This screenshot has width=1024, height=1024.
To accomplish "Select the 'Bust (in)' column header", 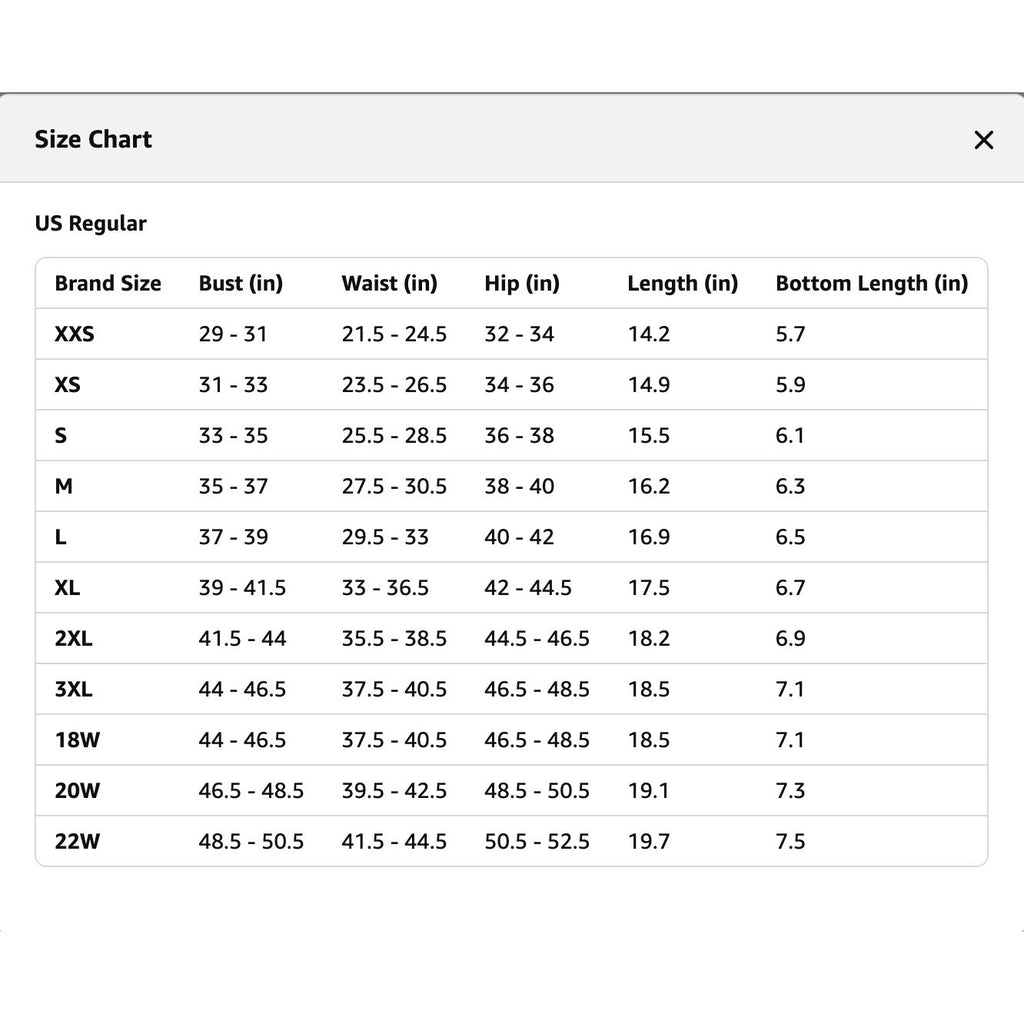I will tap(241, 283).
